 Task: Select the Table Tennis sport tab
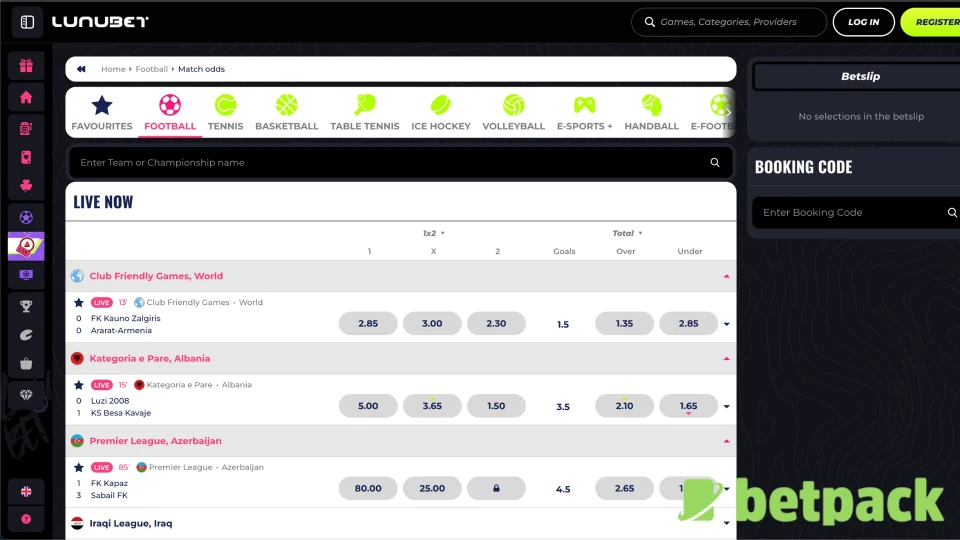[365, 113]
